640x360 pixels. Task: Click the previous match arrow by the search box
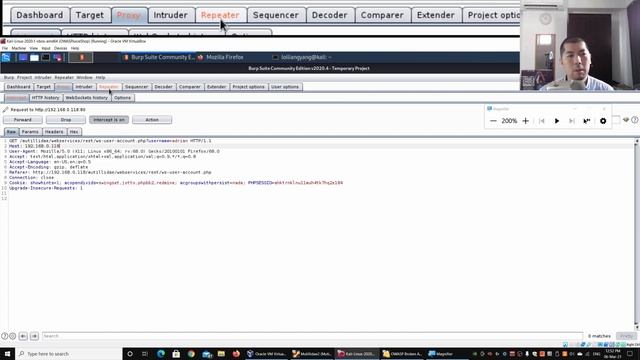point(23,336)
